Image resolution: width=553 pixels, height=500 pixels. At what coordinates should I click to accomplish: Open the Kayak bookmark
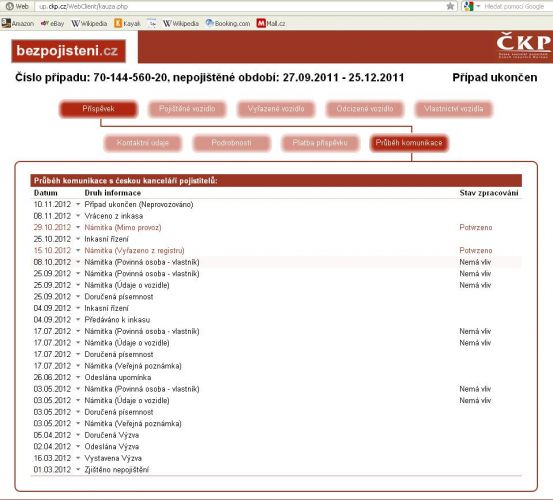point(127,24)
